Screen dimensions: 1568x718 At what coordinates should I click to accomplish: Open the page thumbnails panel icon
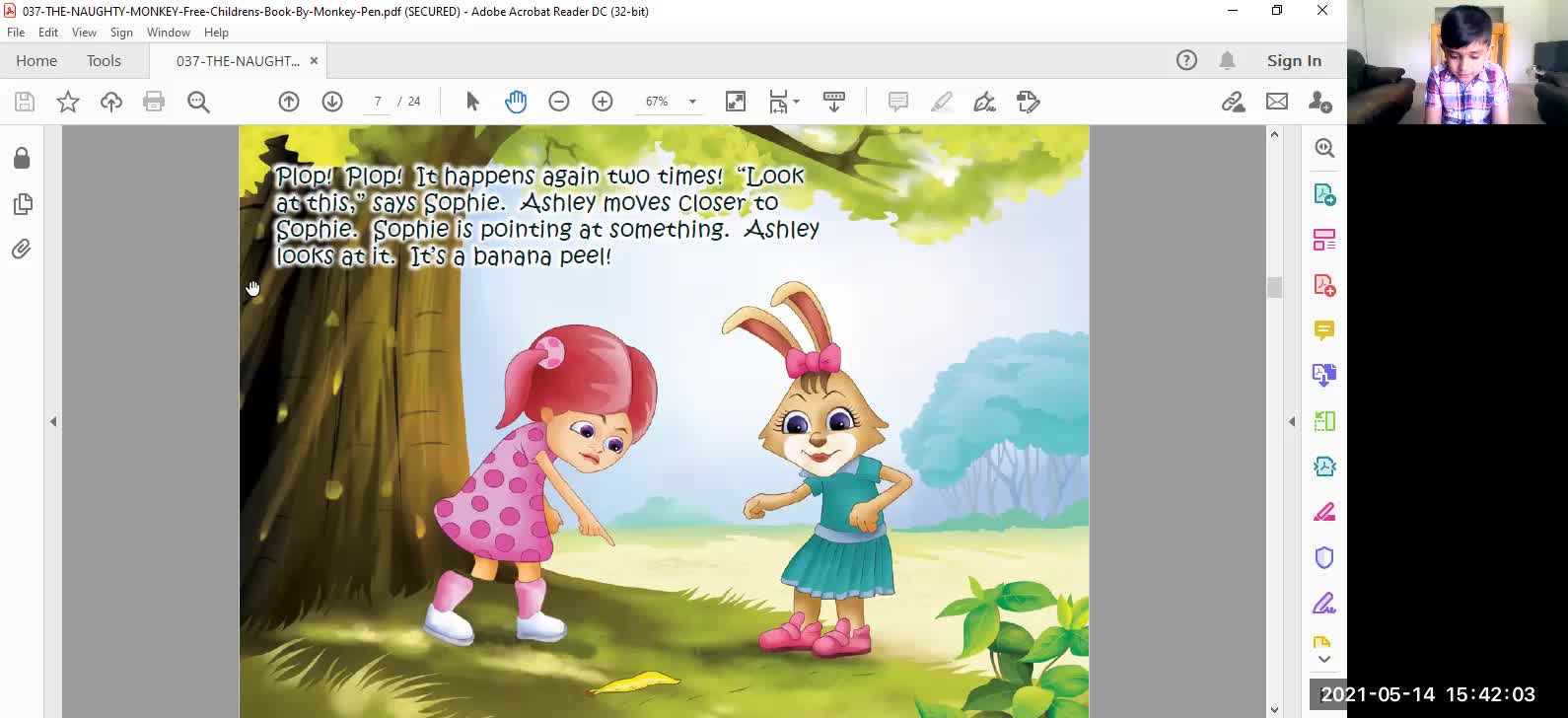22,204
